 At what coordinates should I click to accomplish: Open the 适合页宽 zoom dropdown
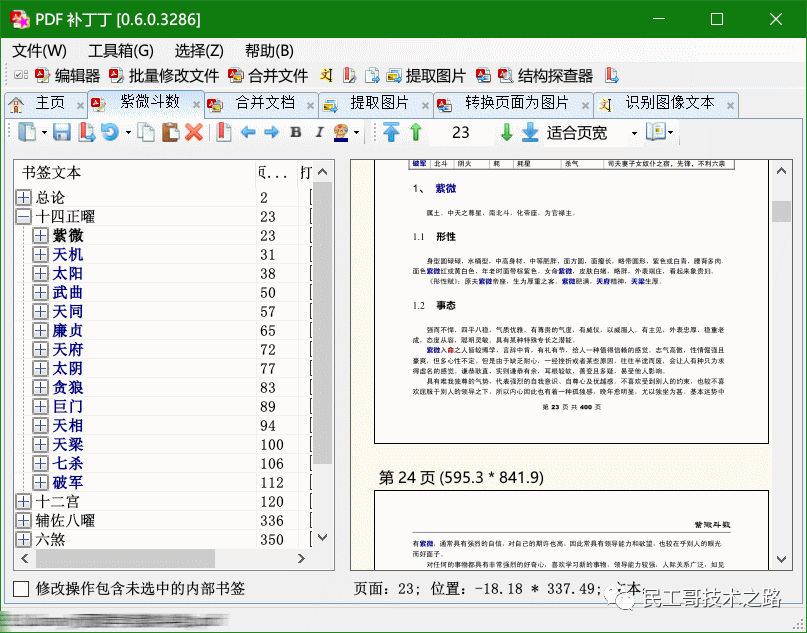point(634,133)
